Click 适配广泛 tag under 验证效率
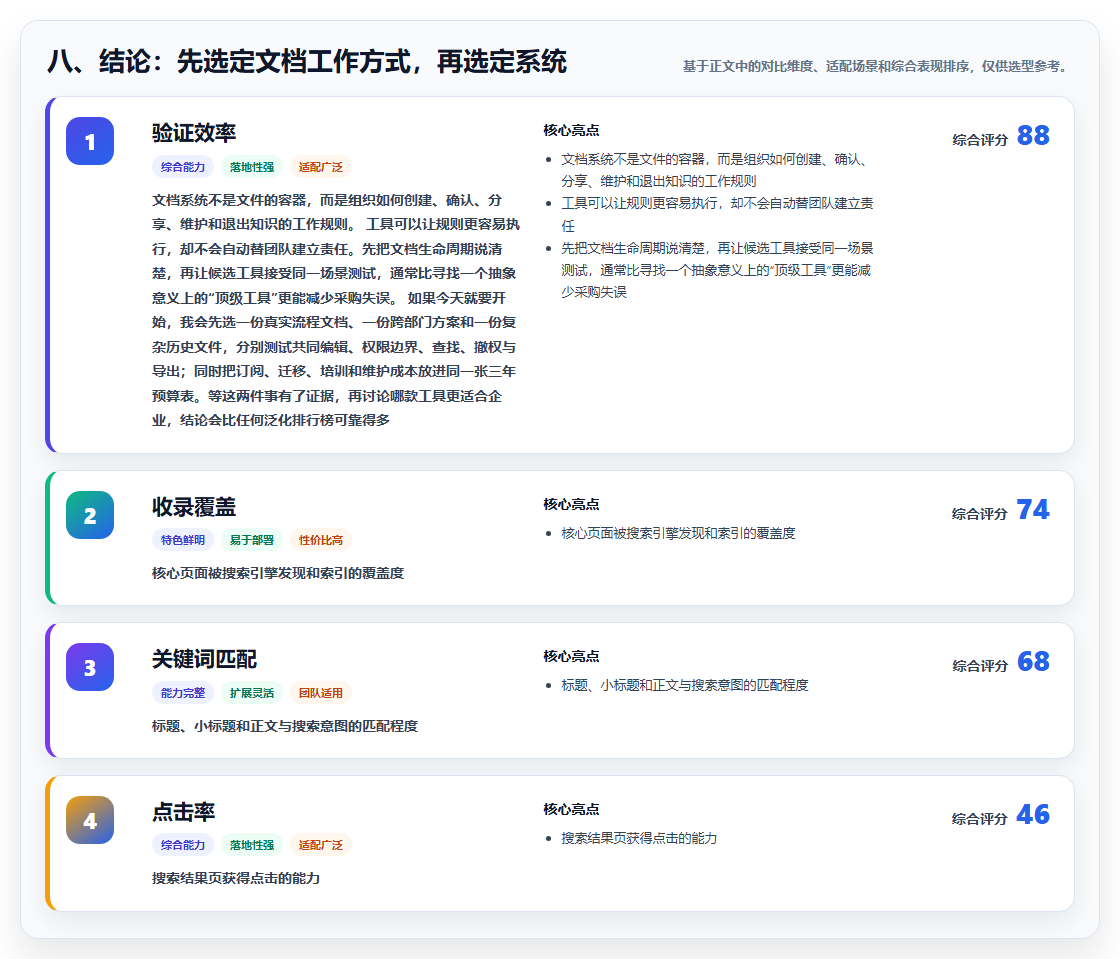 click(x=321, y=167)
